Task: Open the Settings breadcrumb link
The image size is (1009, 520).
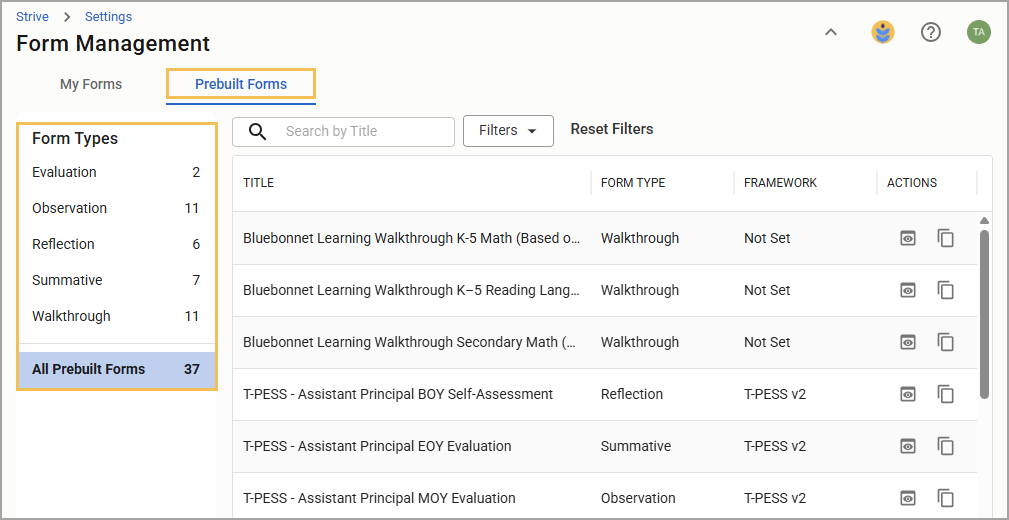Action: [x=108, y=17]
